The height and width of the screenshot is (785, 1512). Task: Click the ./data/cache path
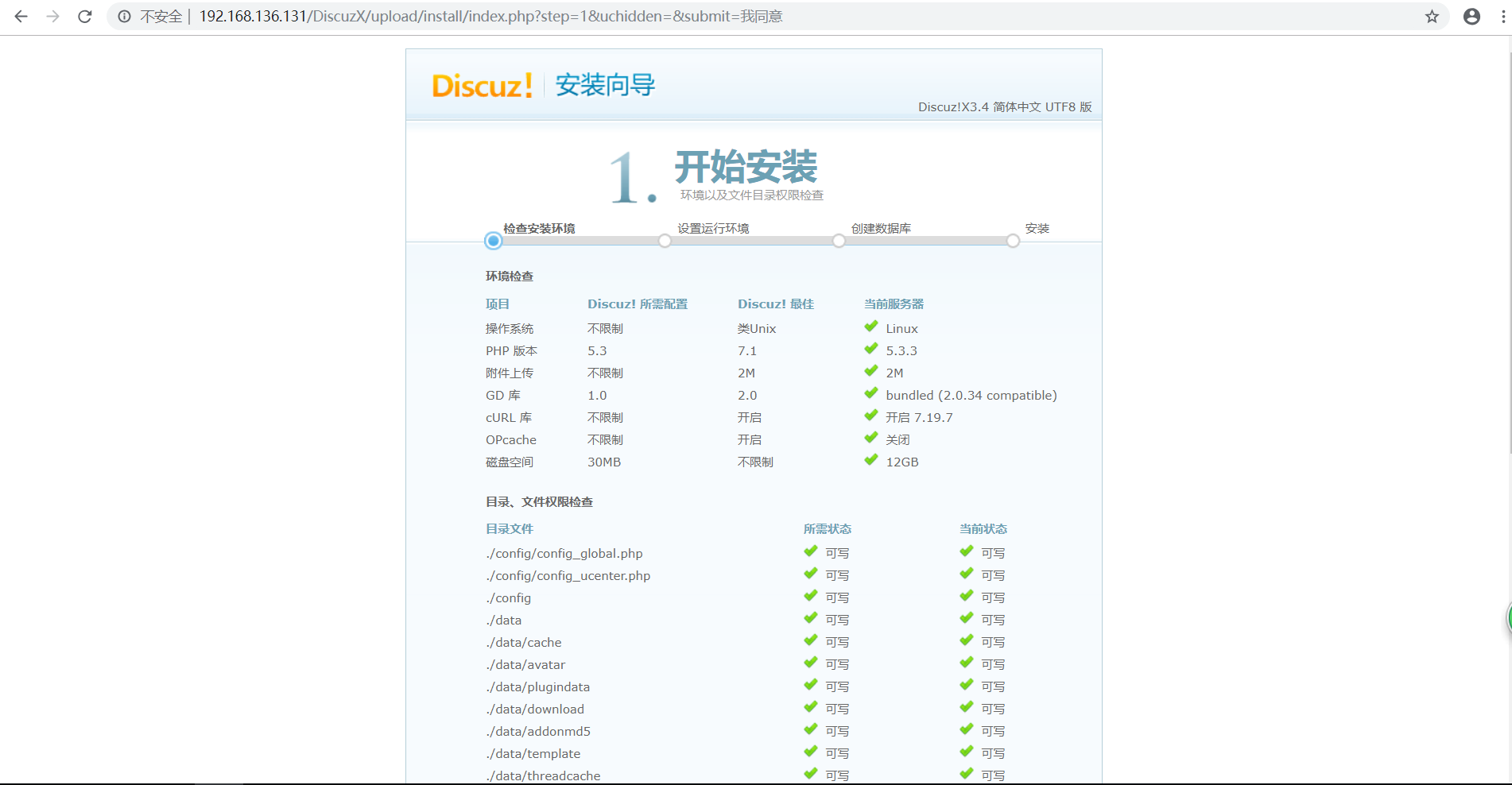tap(524, 642)
